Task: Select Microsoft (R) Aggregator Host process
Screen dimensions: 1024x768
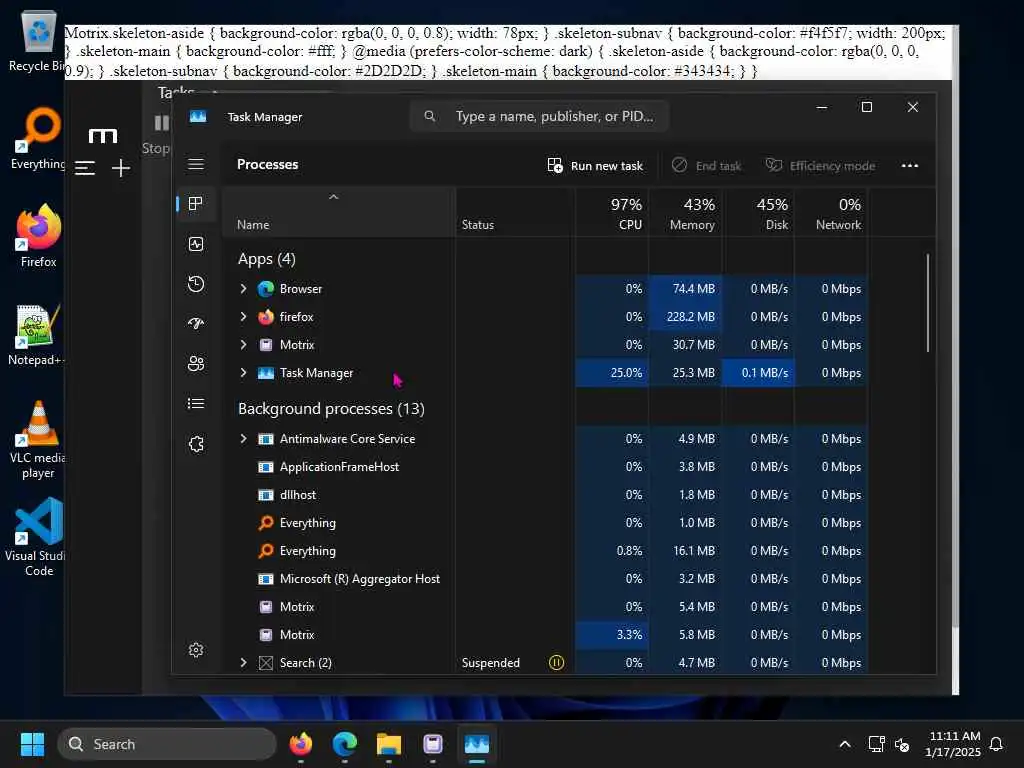Action: (x=545, y=579)
